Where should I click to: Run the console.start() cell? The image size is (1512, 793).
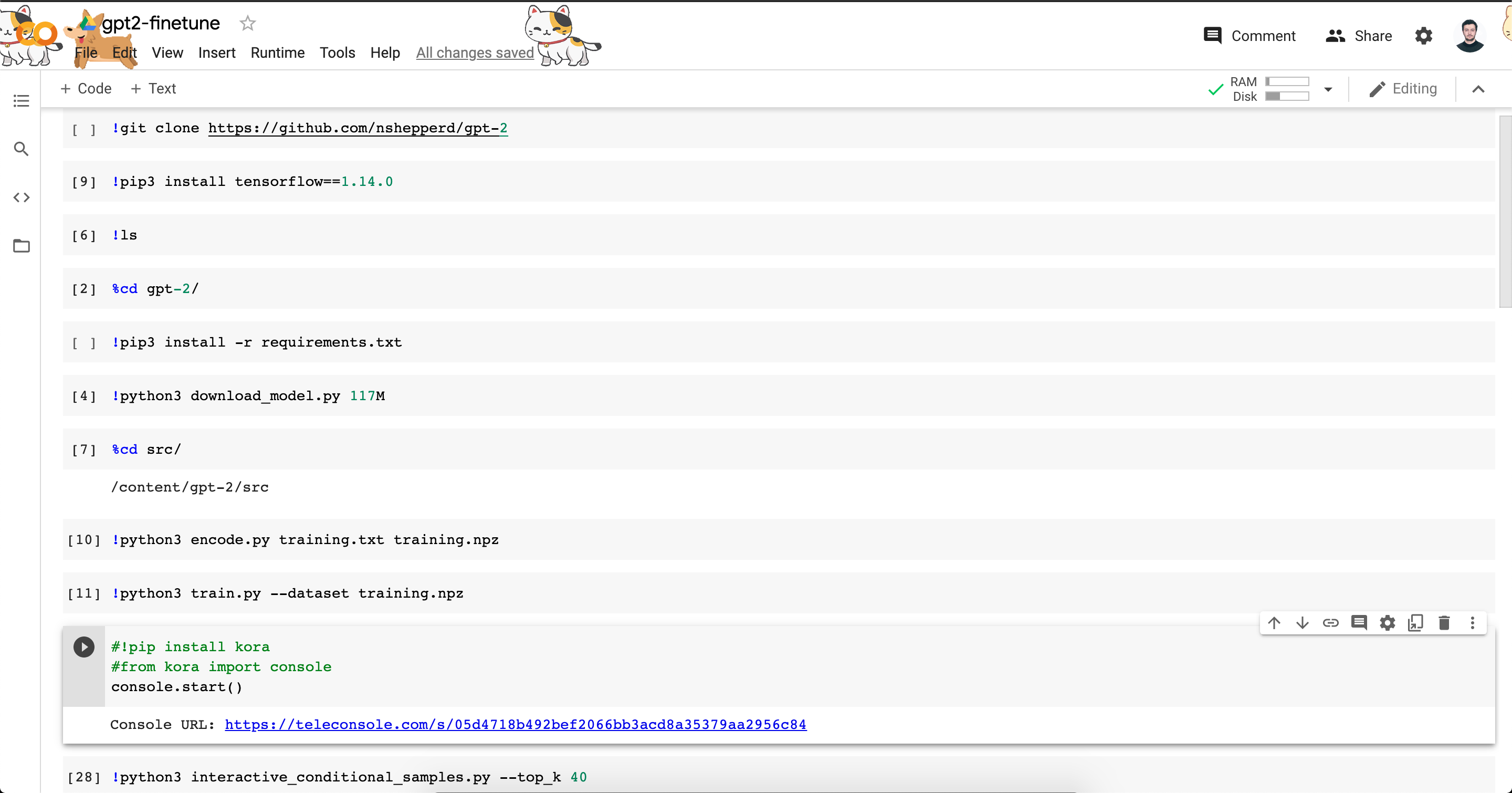click(x=84, y=647)
